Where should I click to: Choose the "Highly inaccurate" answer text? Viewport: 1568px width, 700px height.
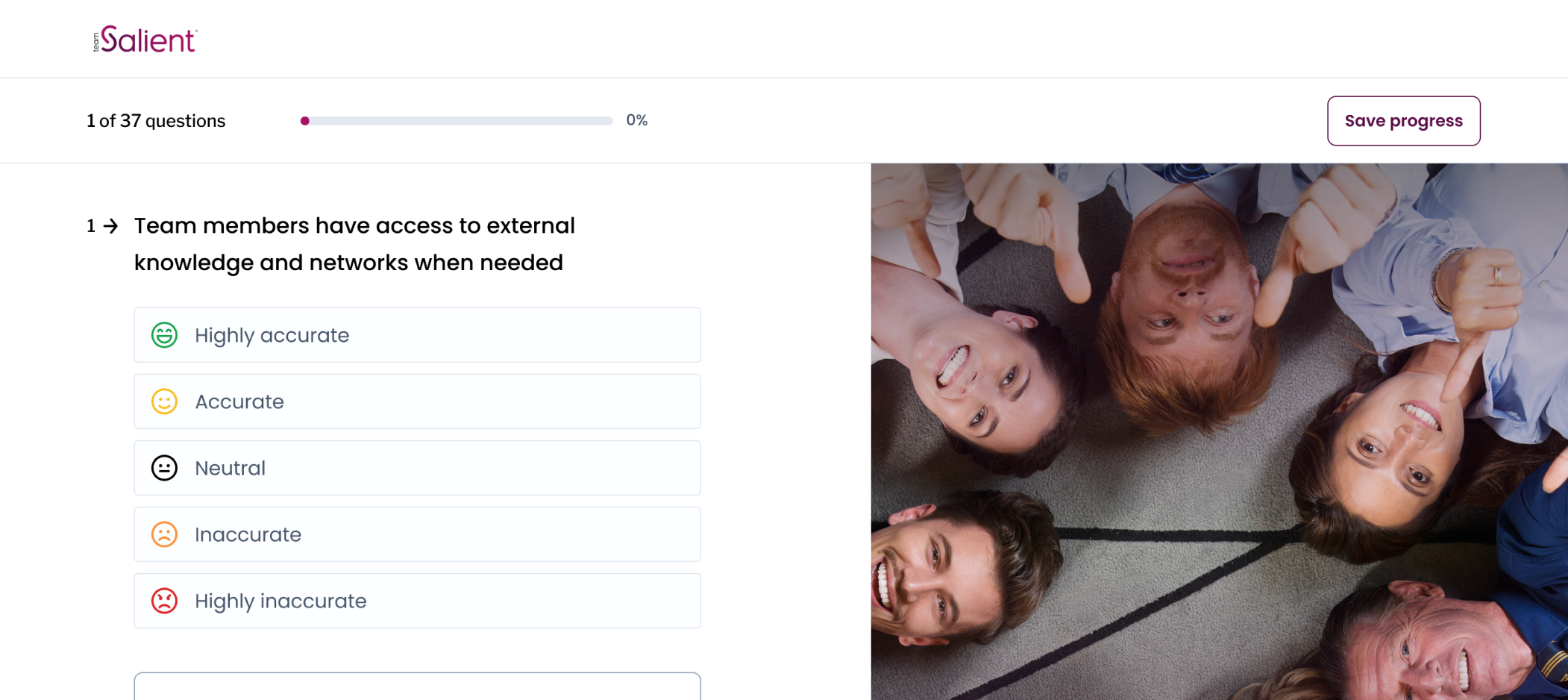click(280, 601)
